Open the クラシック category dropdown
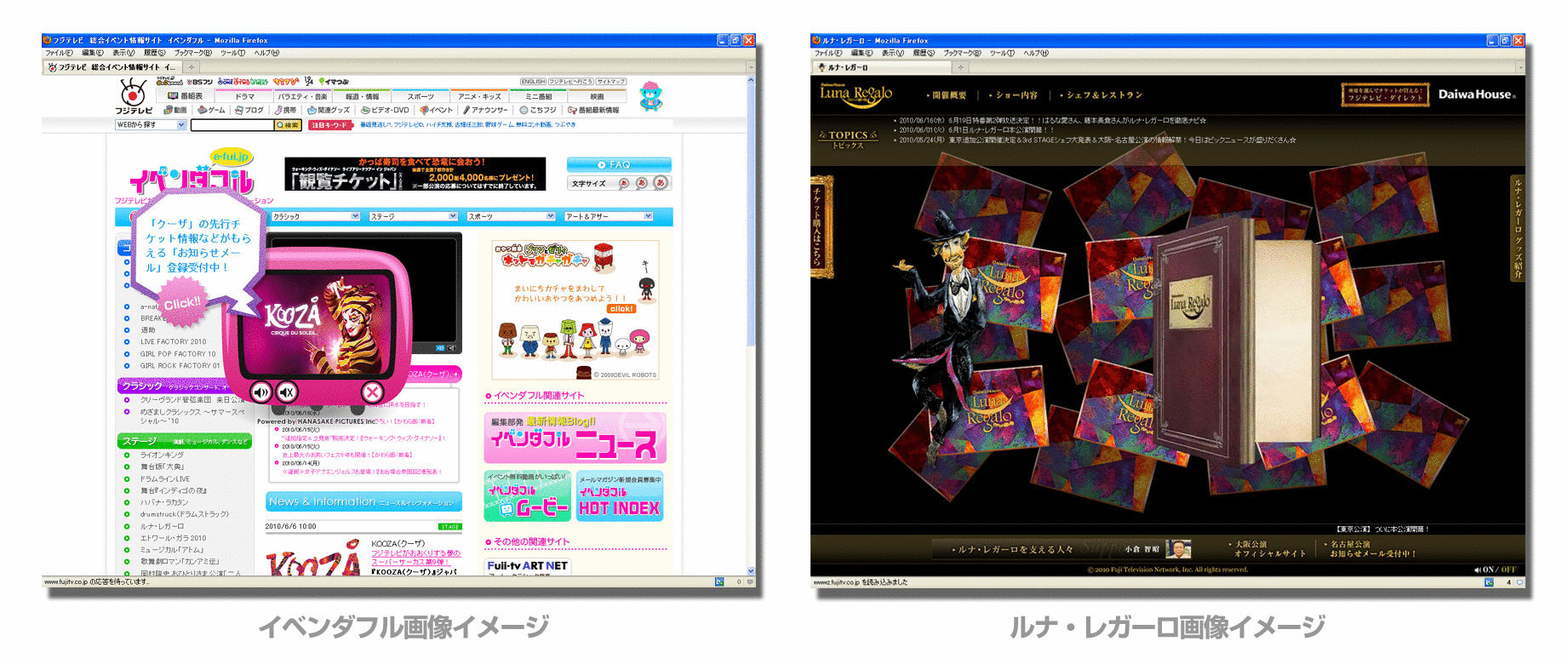Screen dimensions: 1568x664 pos(315,216)
